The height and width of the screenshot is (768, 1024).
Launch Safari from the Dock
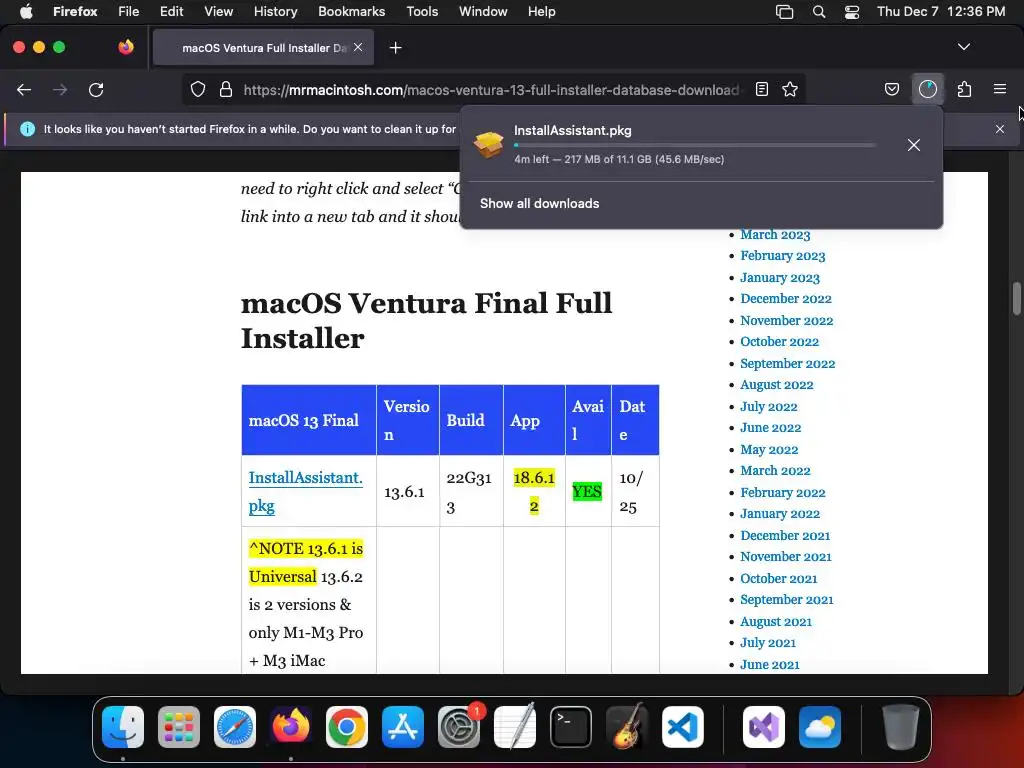pos(235,727)
